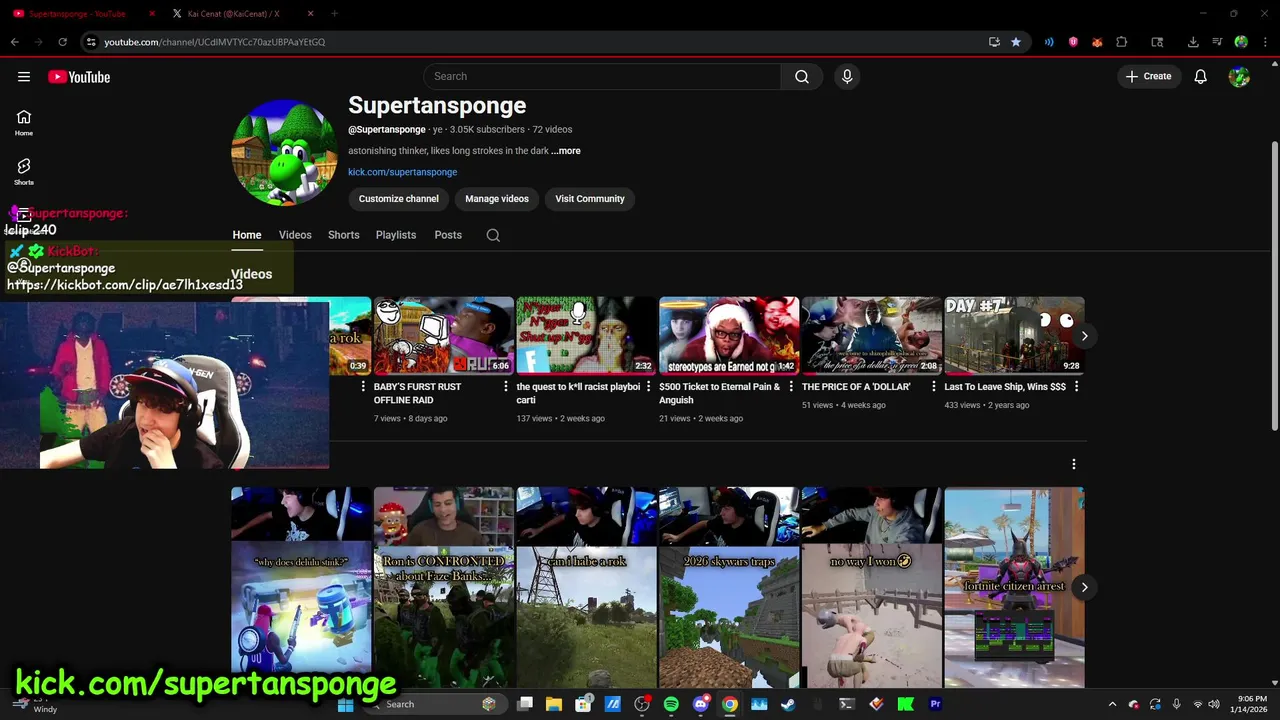
Task: Switch to the Videos channel tab
Action: 295,235
